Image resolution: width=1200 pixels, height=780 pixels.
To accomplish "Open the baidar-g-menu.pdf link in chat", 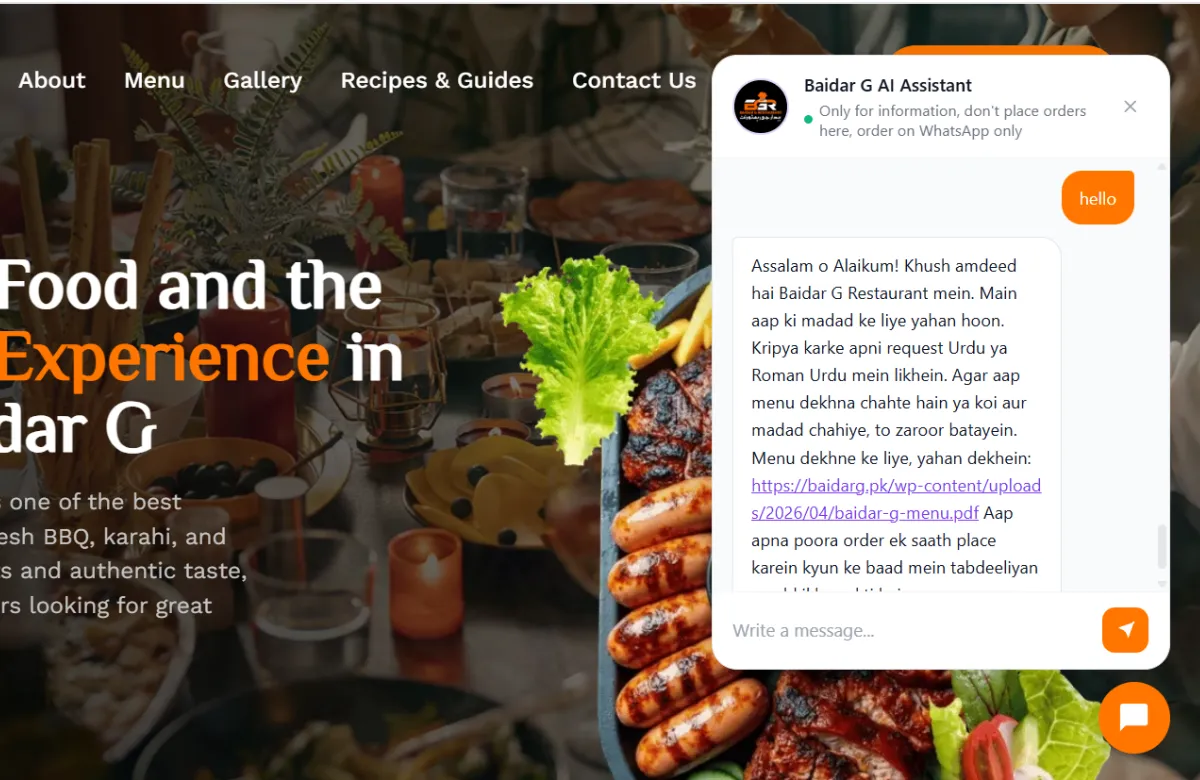I will click(x=896, y=499).
